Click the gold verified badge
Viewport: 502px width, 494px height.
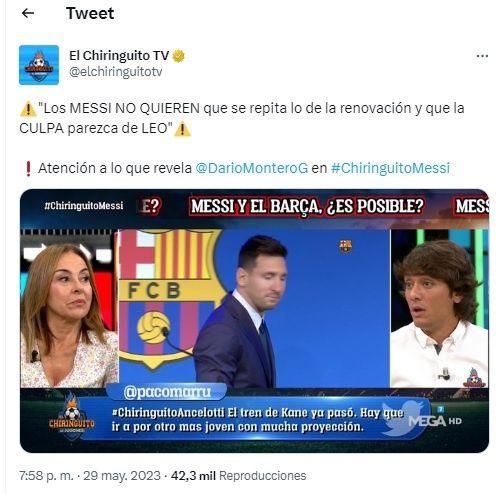178,56
